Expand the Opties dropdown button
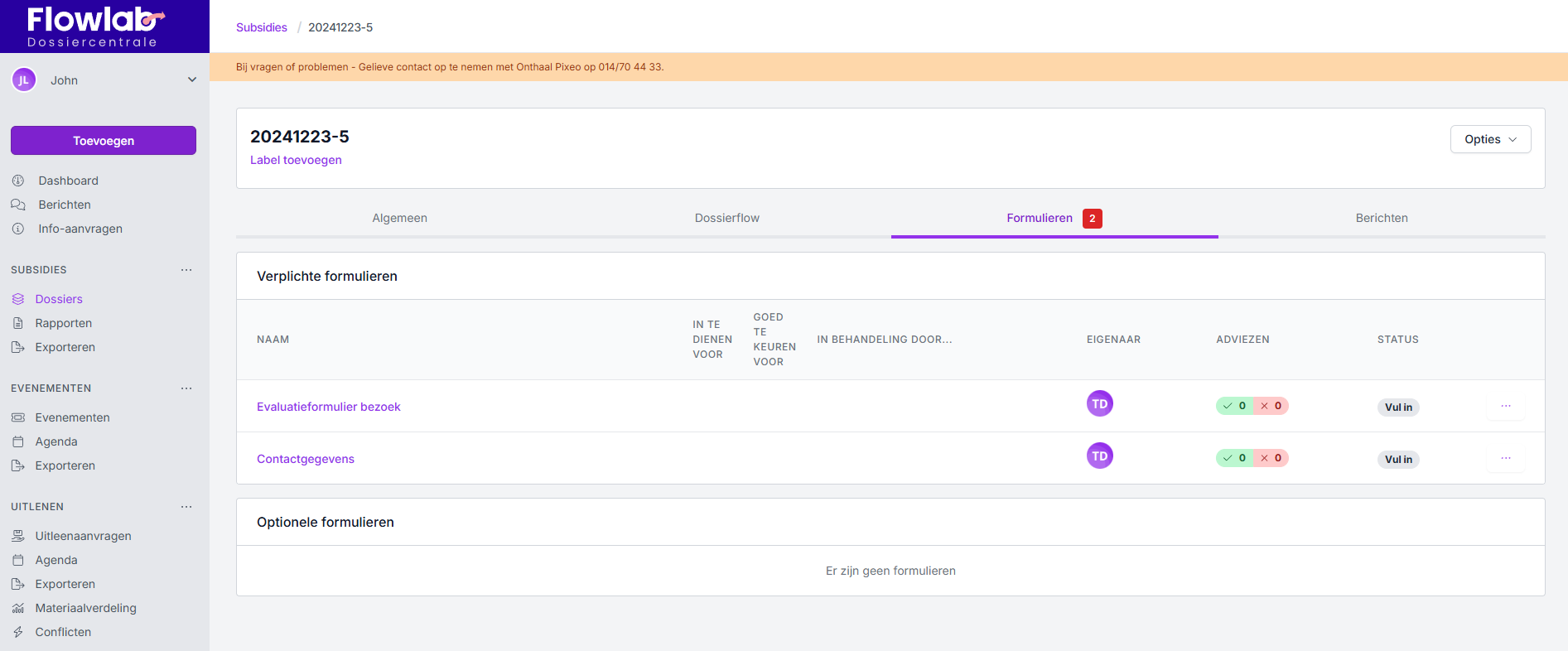This screenshot has height=651, width=1568. coord(1490,139)
